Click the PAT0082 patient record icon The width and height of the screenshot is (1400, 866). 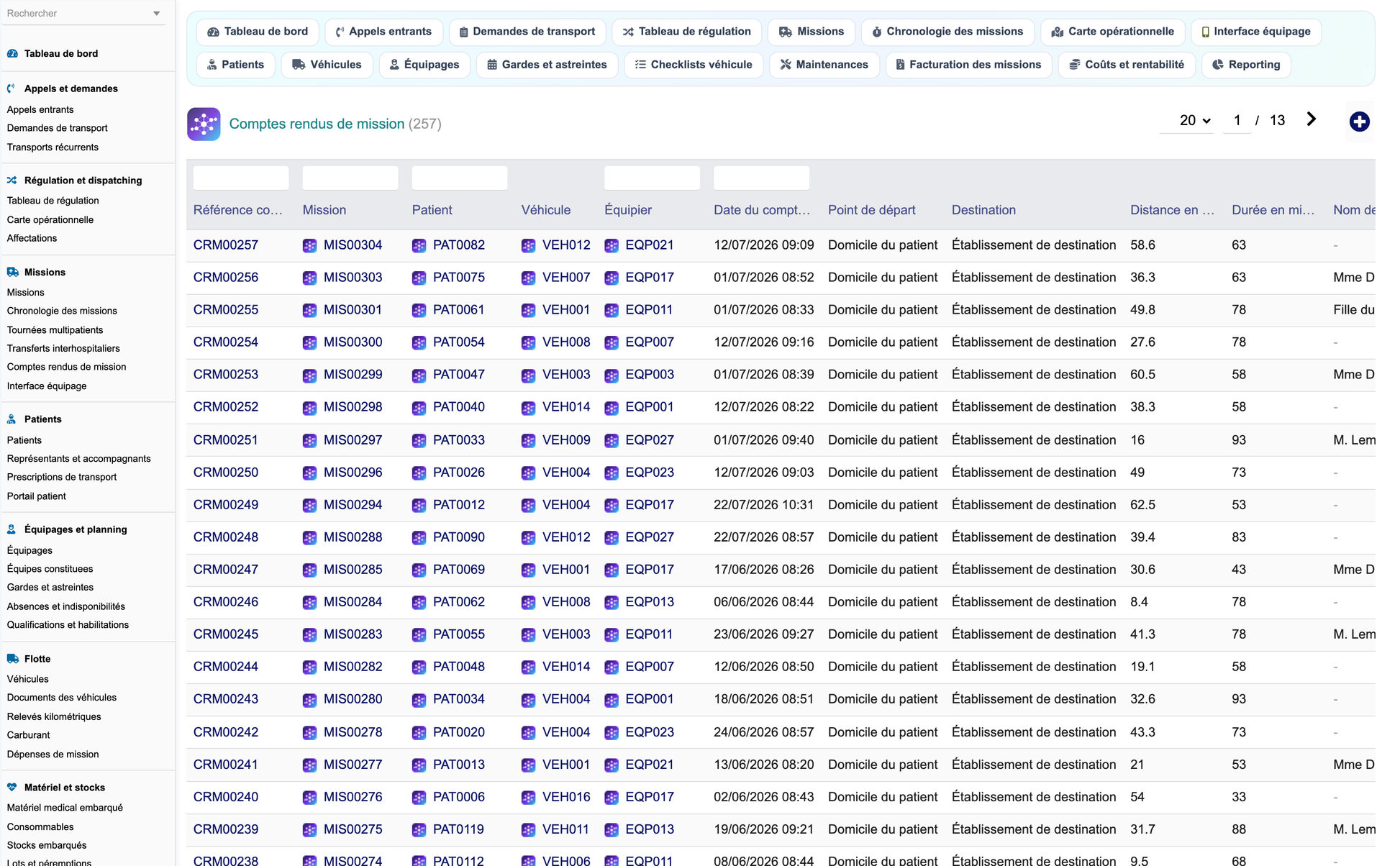419,245
